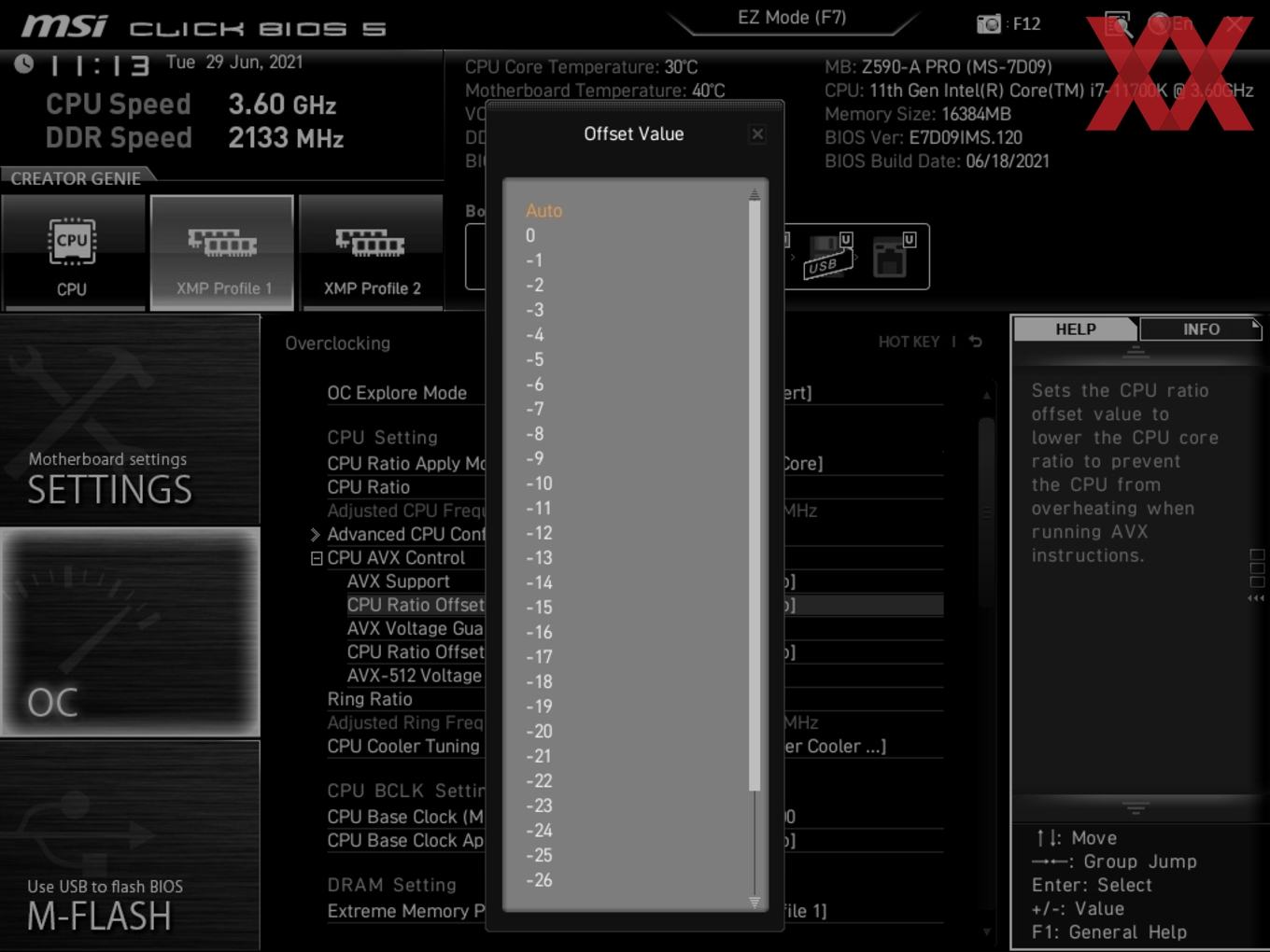This screenshot has width=1270, height=952.
Task: Choose offset value -15
Action: tap(539, 608)
